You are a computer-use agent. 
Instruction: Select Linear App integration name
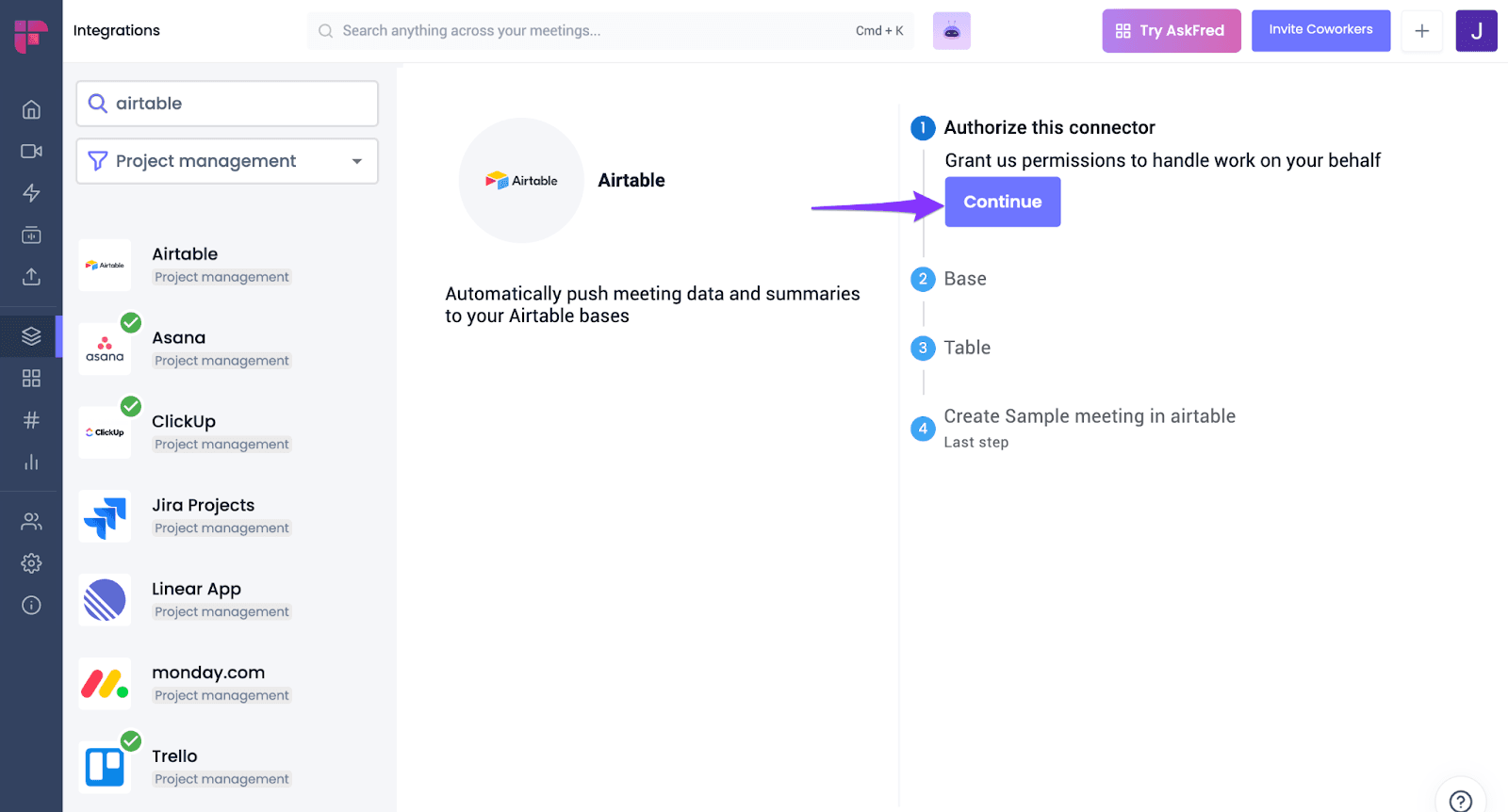[196, 589]
